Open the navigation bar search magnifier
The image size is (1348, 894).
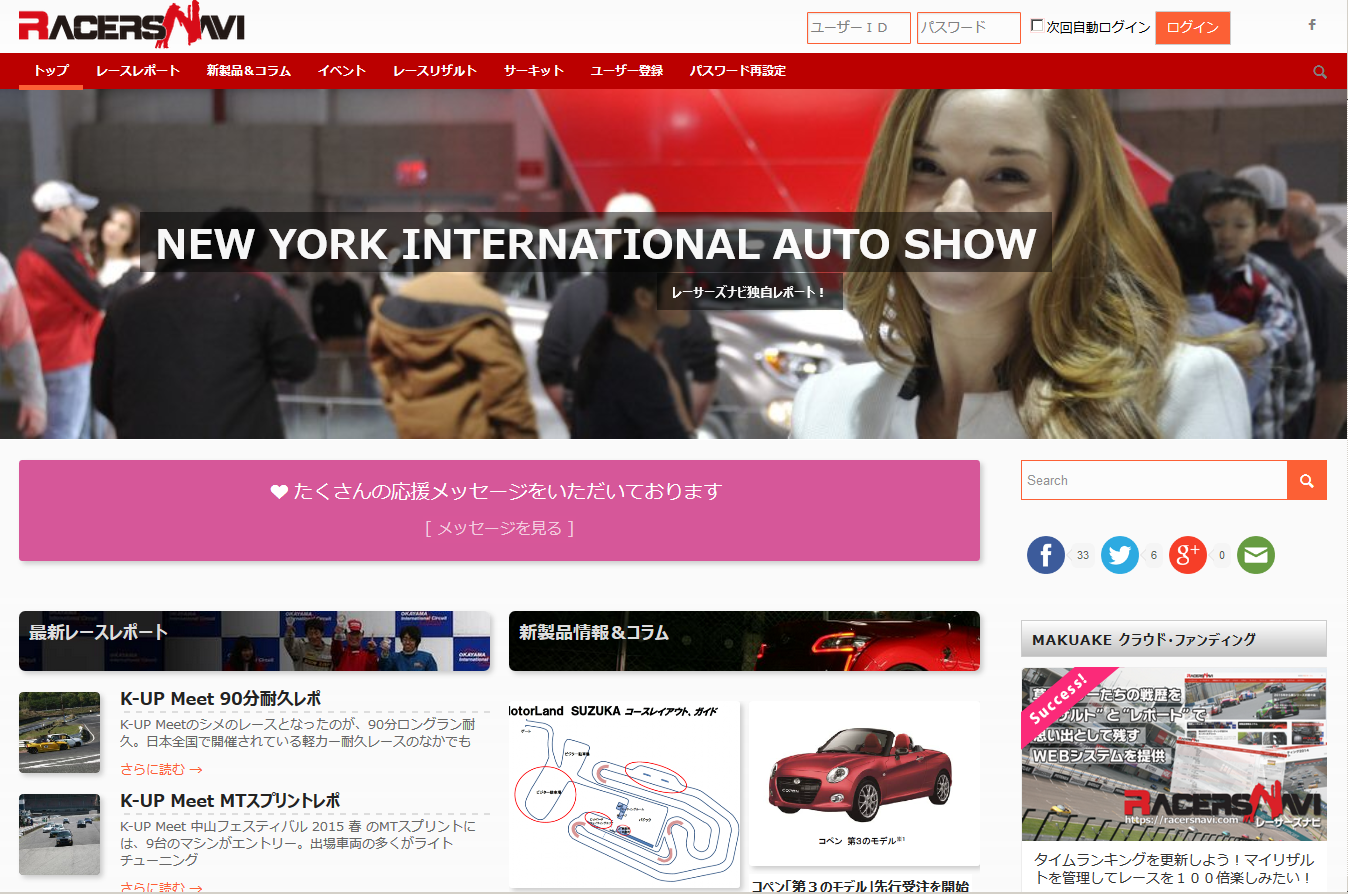(1320, 72)
